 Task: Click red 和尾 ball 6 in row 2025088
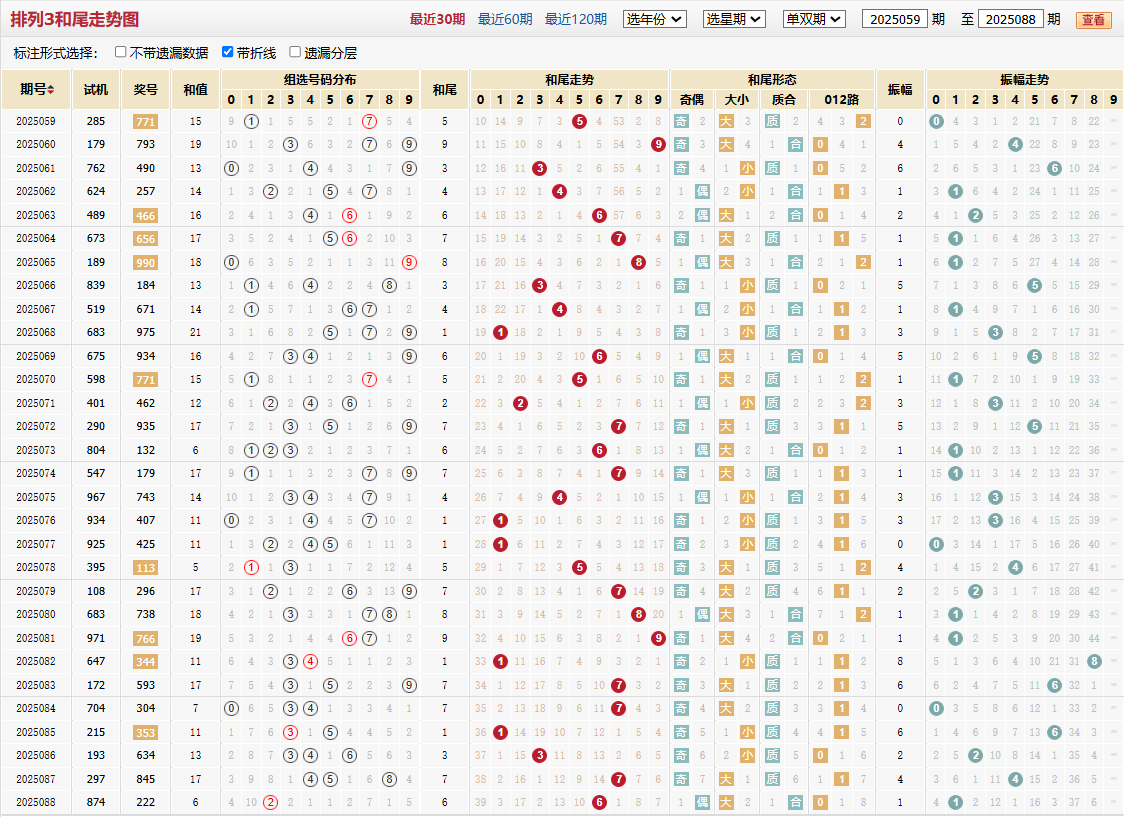coord(599,803)
